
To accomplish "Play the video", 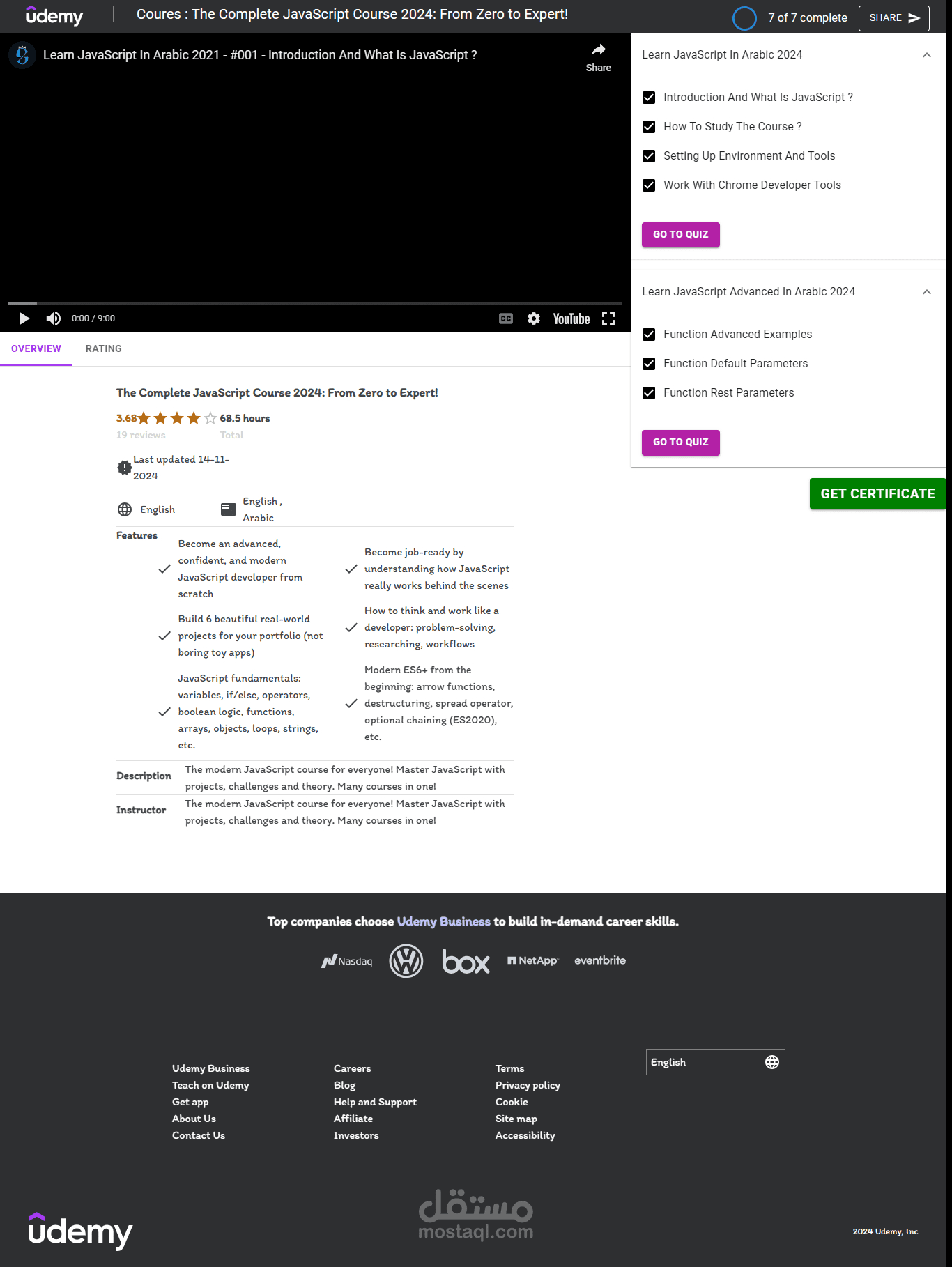I will click(x=24, y=318).
